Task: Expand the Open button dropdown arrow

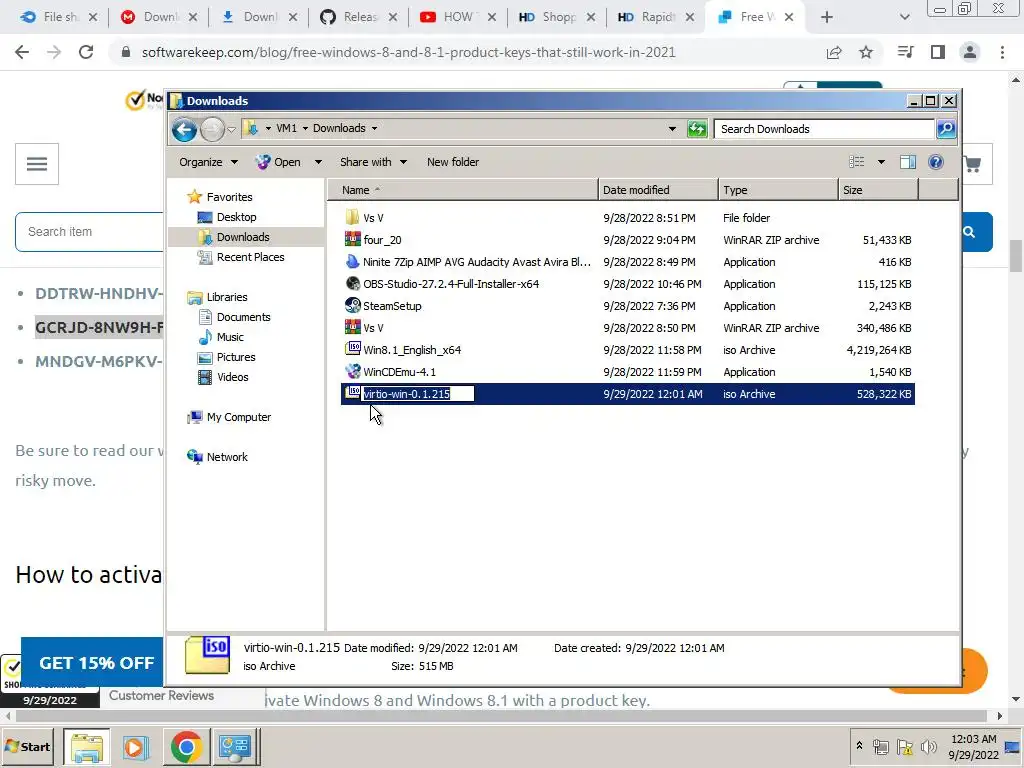Action: coord(318,162)
